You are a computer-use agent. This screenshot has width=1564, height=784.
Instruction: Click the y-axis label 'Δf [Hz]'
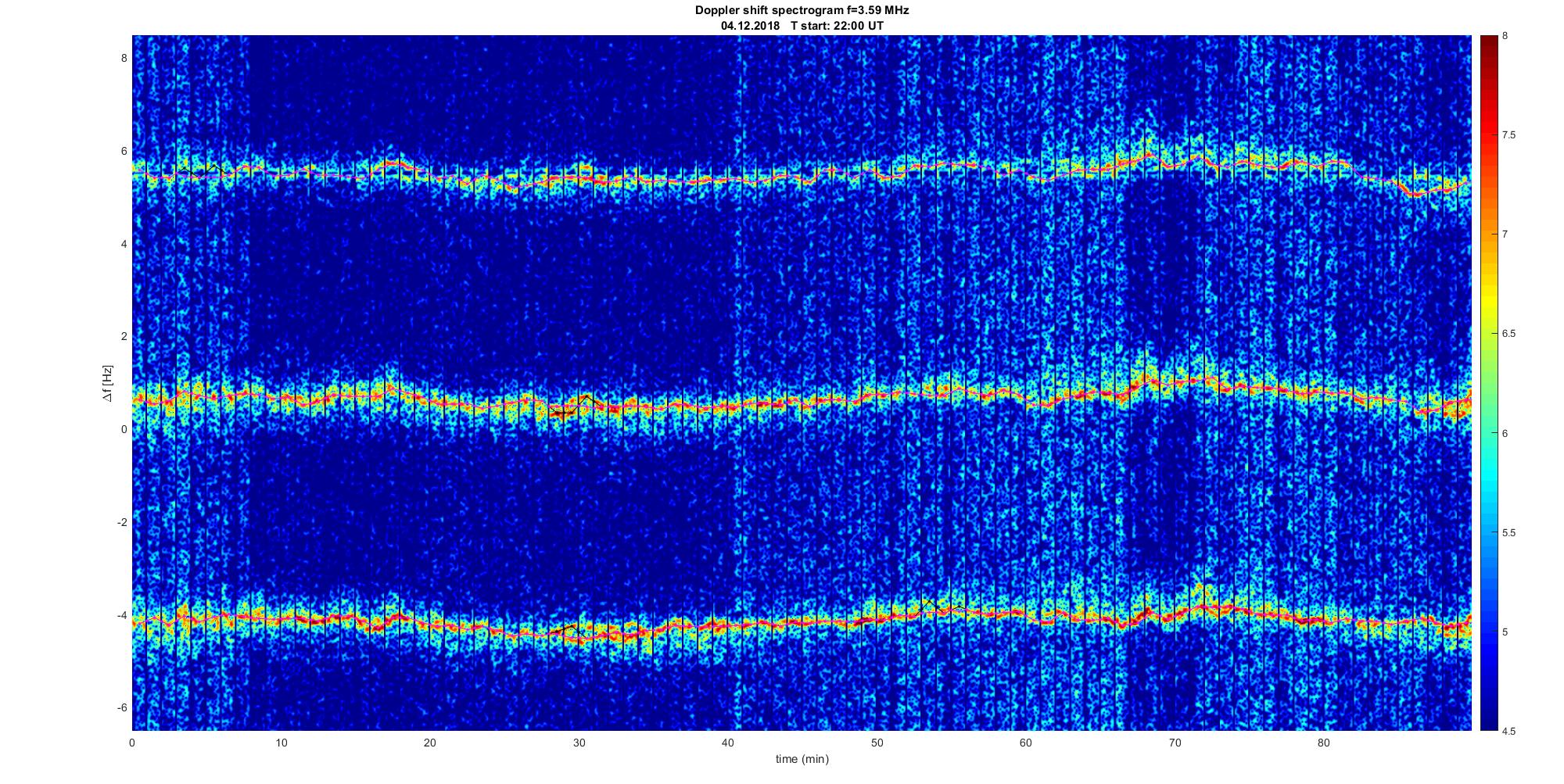pos(107,383)
